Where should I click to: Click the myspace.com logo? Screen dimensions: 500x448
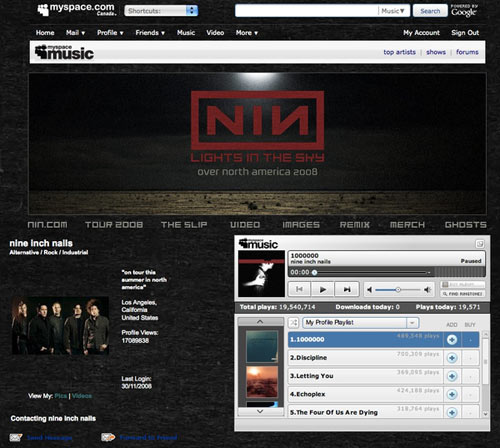(x=76, y=9)
